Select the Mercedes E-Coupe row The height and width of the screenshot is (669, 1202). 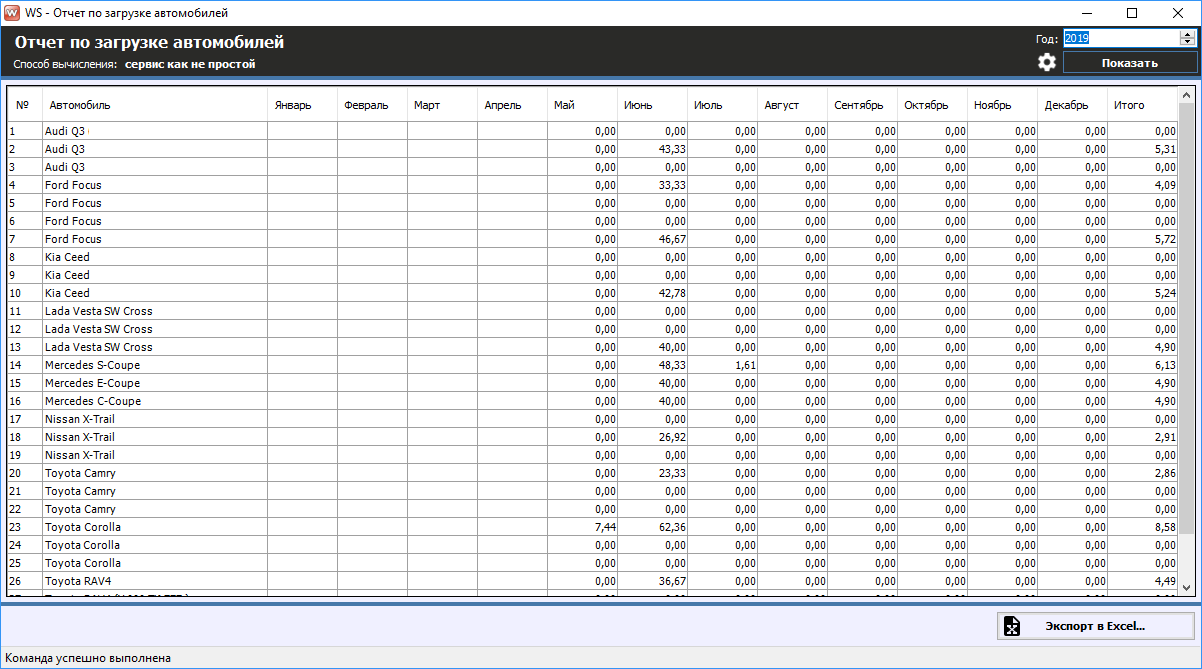click(593, 383)
